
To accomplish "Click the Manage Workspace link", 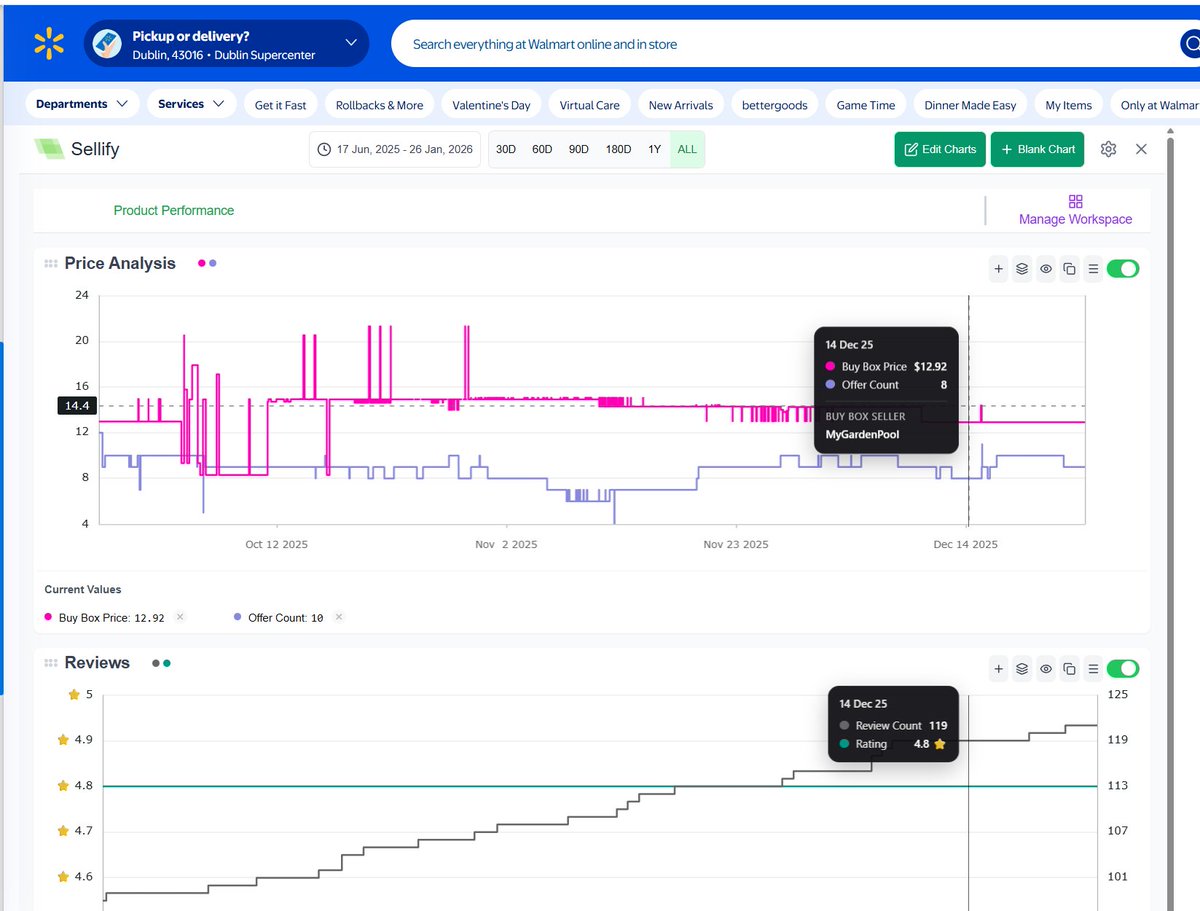I will 1076,219.
